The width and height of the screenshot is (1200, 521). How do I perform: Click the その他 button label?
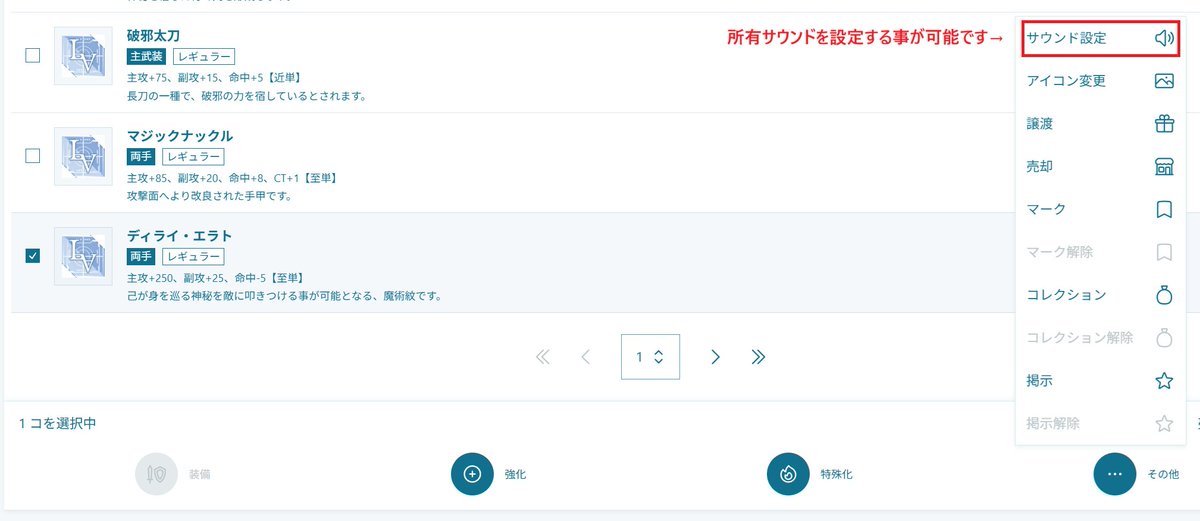coord(1163,475)
